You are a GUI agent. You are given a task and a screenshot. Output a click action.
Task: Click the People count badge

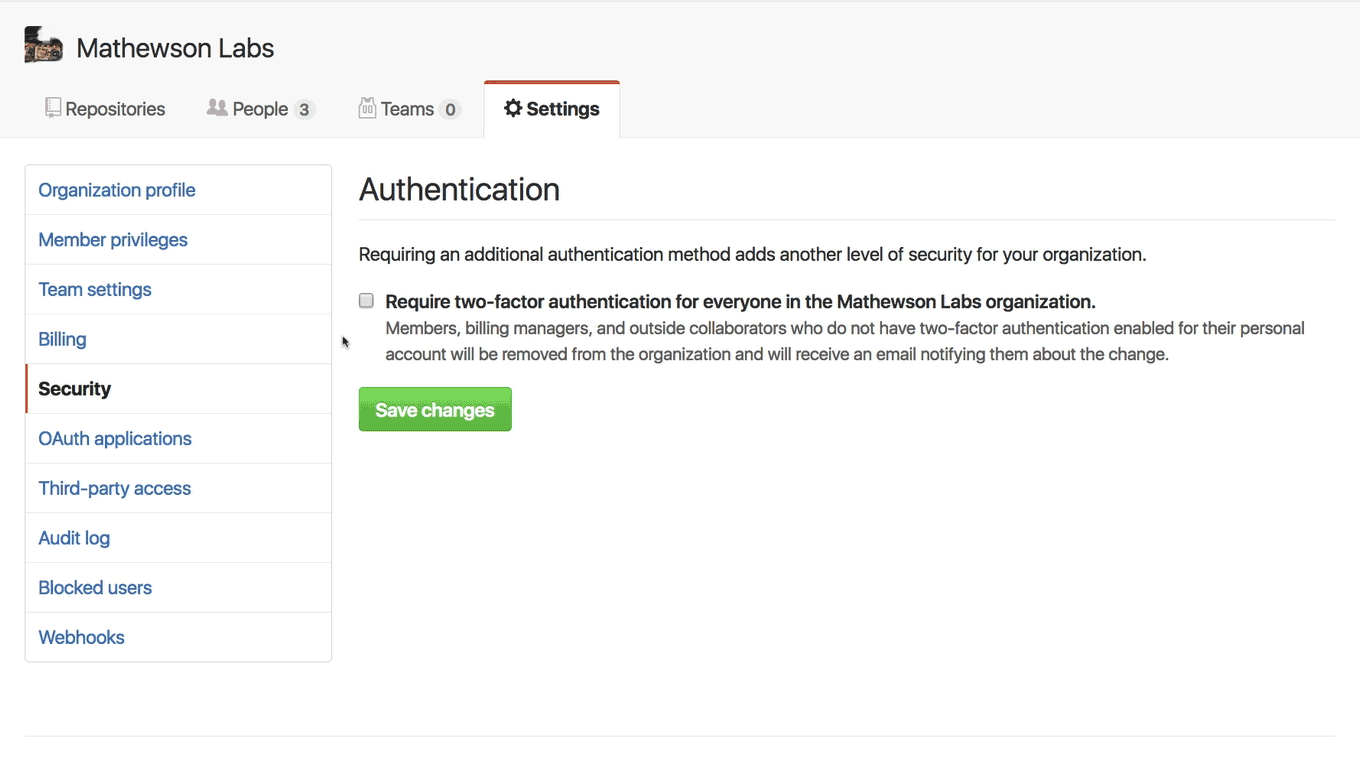pyautogui.click(x=304, y=110)
